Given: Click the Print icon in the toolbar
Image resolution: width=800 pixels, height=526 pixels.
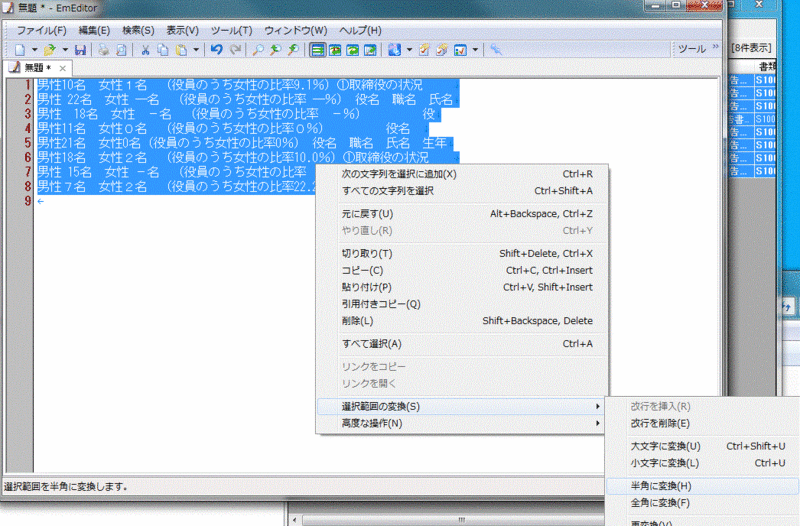Looking at the screenshot, I should tap(104, 50).
